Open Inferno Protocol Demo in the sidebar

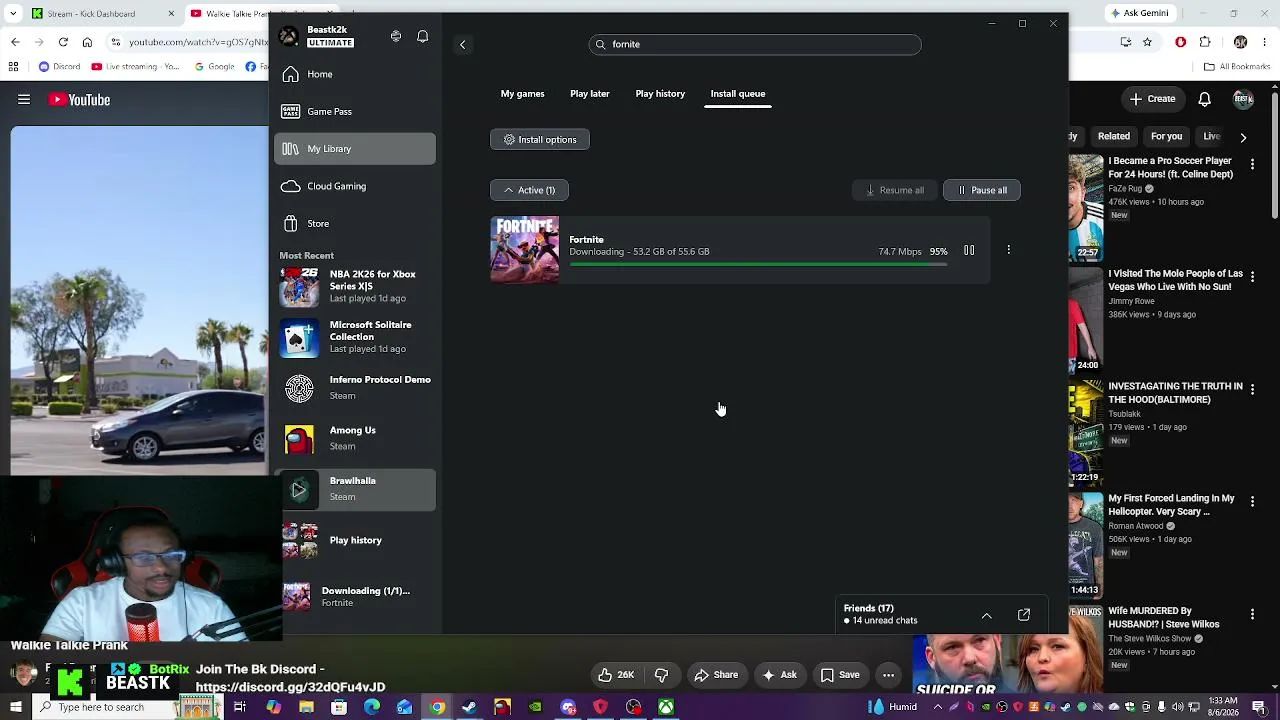(x=357, y=388)
